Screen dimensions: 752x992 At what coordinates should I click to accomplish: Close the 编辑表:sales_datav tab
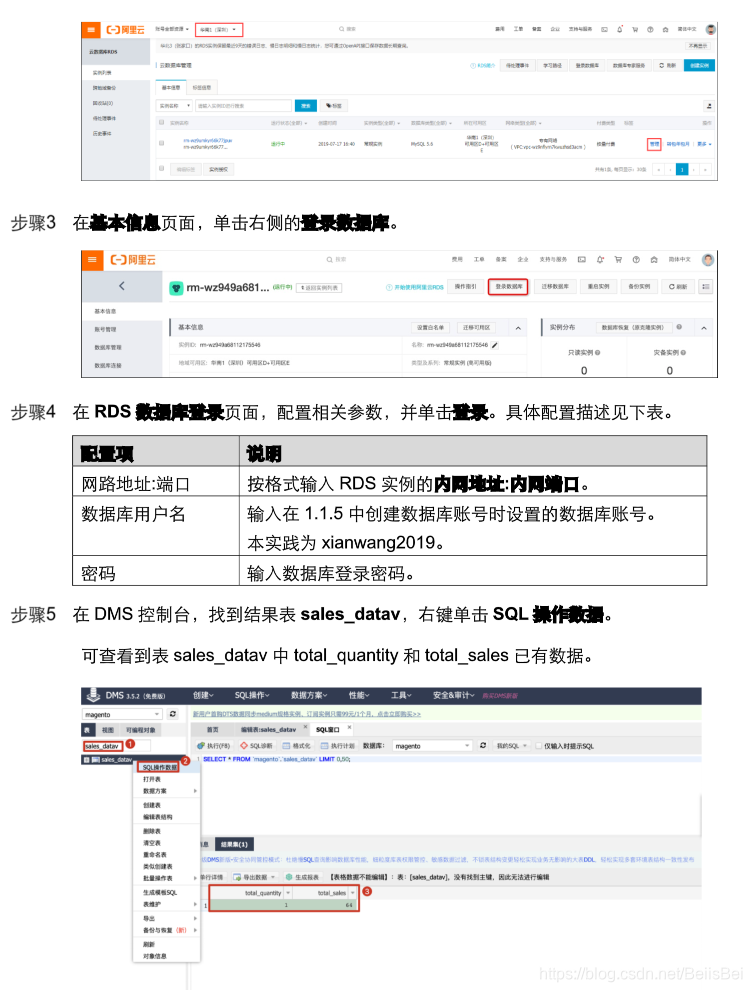[x=305, y=728]
